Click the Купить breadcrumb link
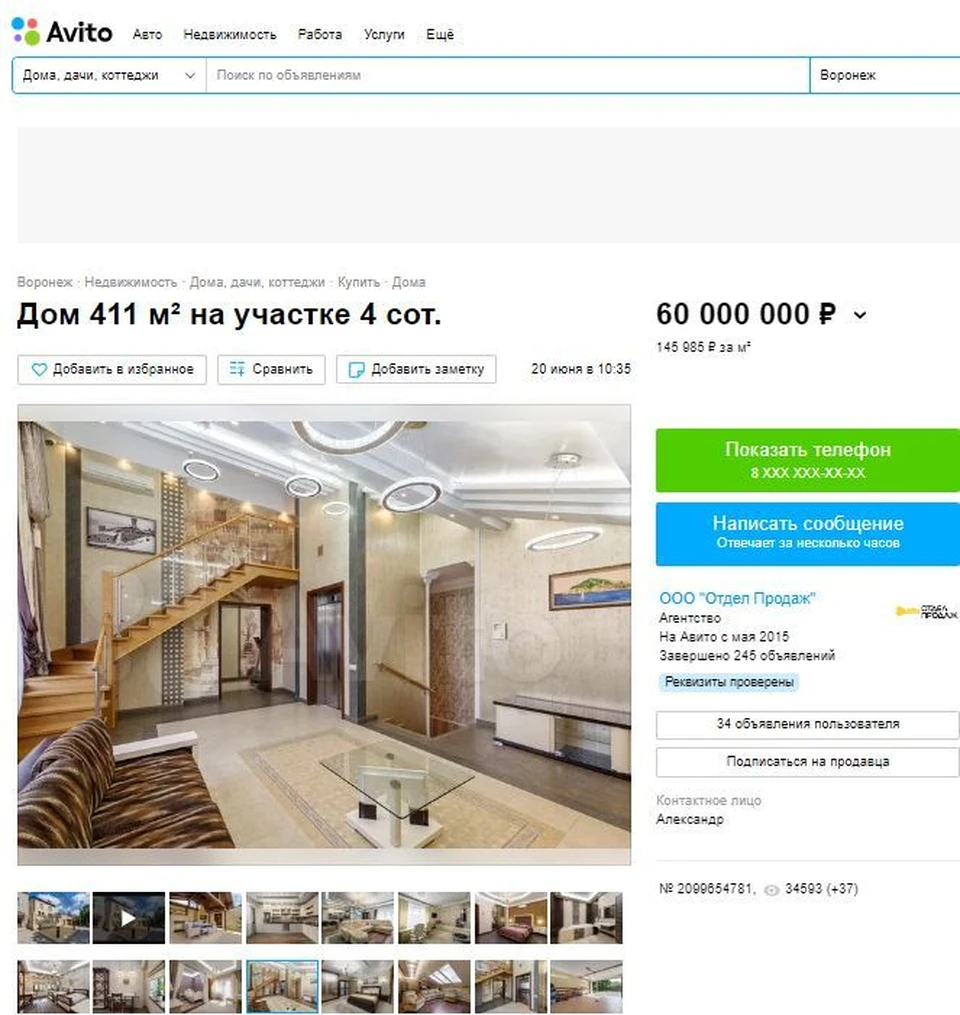Screen dimensions: 960x1015 click(x=359, y=282)
